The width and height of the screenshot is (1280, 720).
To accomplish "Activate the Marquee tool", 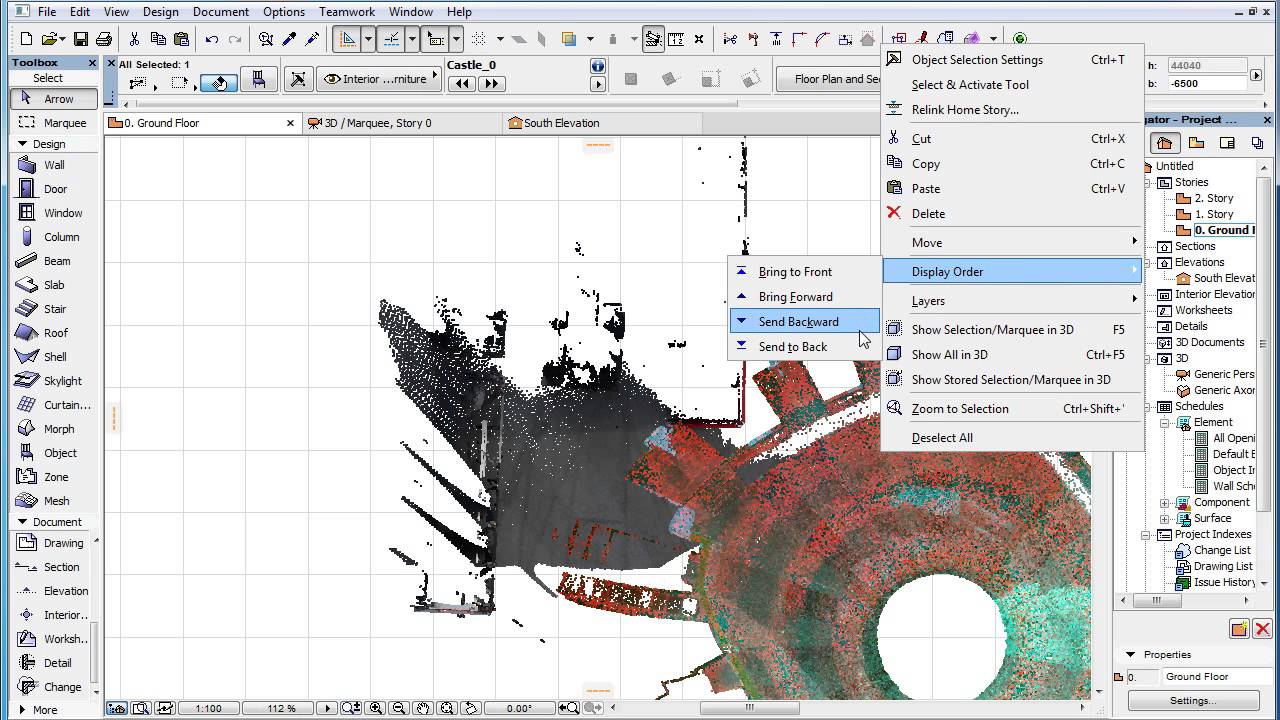I will click(x=54, y=123).
